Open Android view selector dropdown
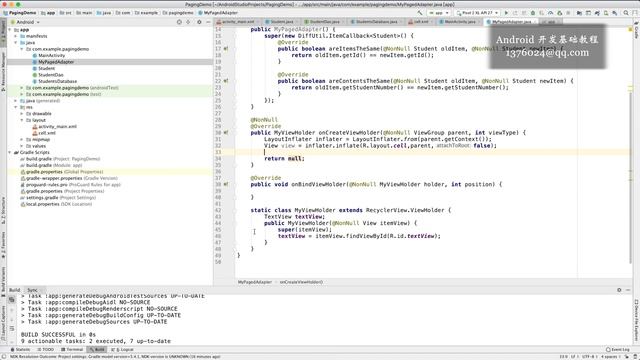640x360 pixels. pos(25,22)
